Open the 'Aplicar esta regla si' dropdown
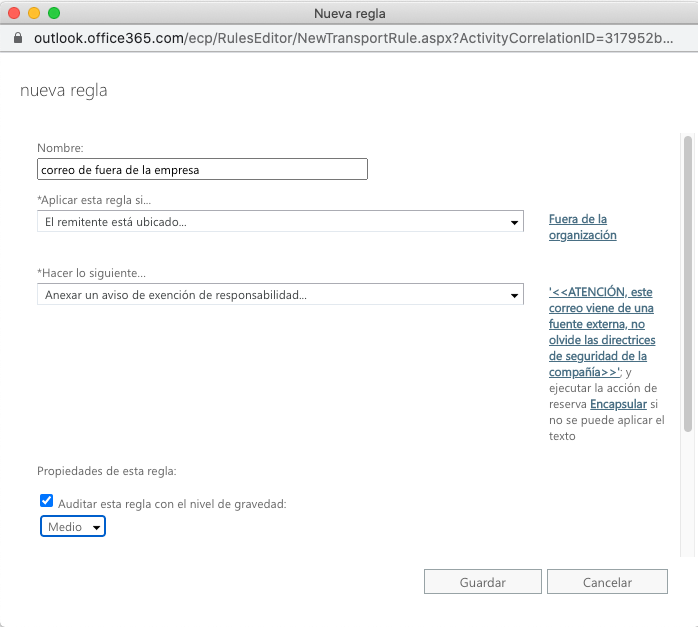Viewport: 698px width, 627px height. pos(280,221)
